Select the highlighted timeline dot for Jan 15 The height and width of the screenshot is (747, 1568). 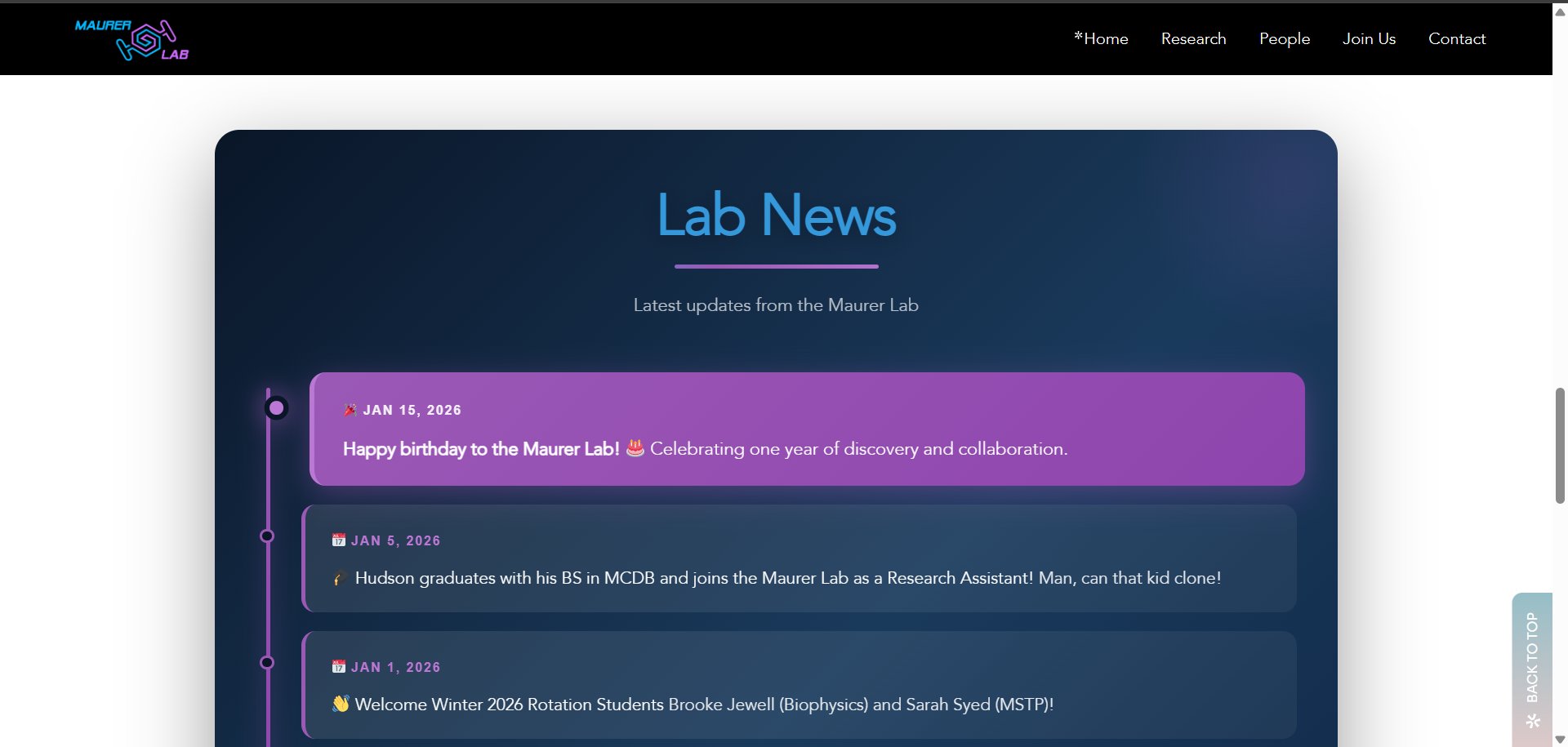pyautogui.click(x=276, y=408)
